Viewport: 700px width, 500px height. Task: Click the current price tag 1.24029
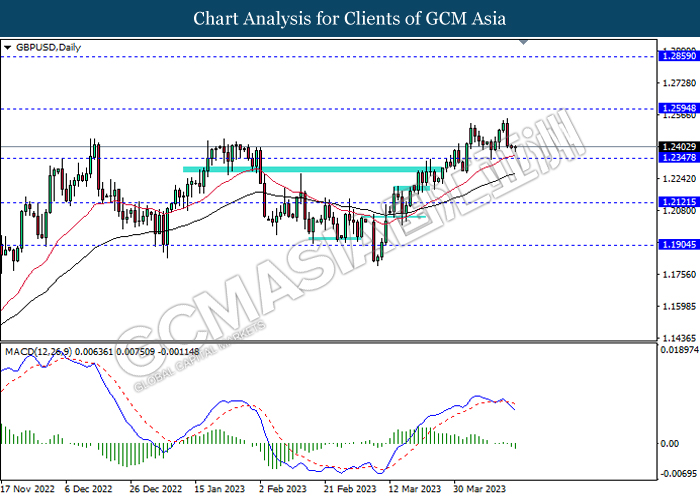(679, 146)
